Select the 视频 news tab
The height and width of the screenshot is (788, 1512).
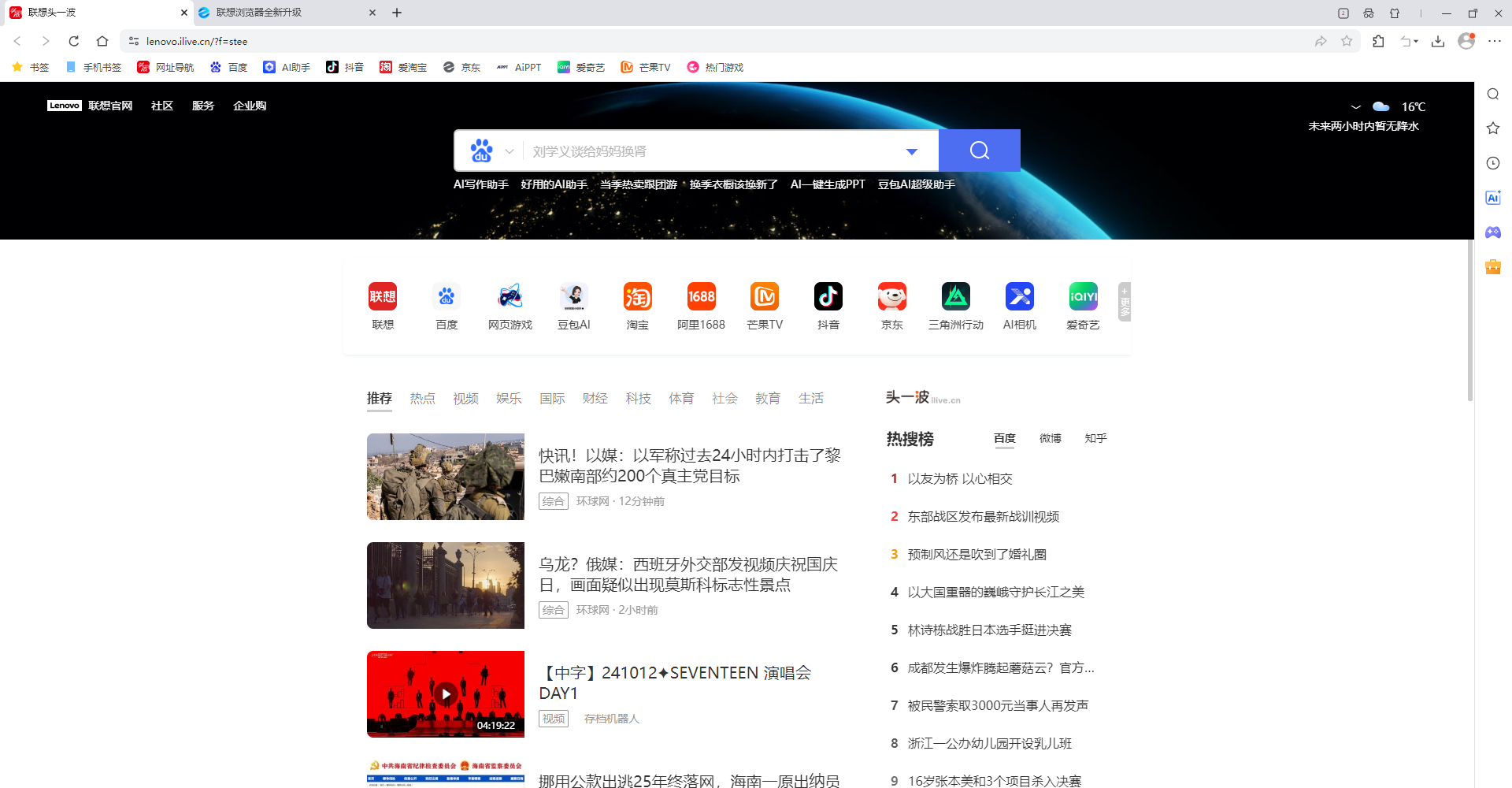point(466,399)
